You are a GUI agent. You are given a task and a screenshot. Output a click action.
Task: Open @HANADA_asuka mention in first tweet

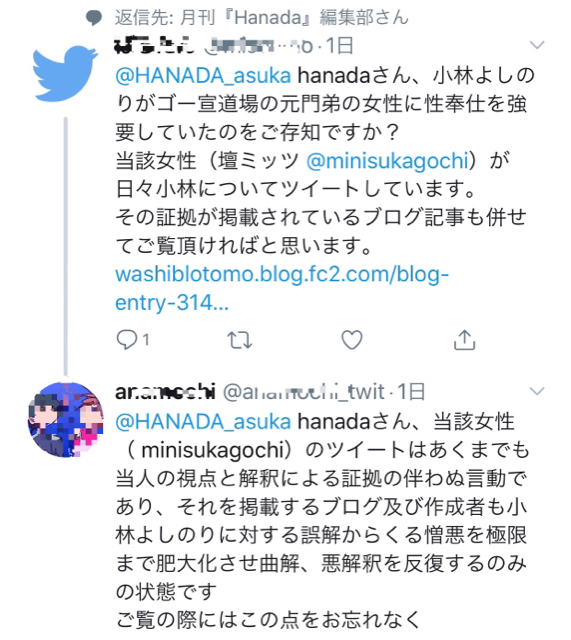(203, 76)
